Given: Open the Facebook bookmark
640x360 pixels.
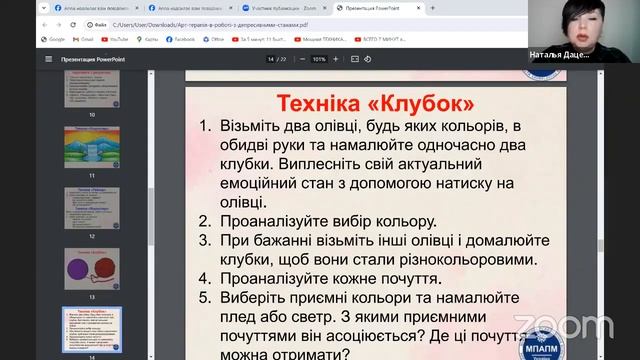Looking at the screenshot, I should click(x=180, y=39).
